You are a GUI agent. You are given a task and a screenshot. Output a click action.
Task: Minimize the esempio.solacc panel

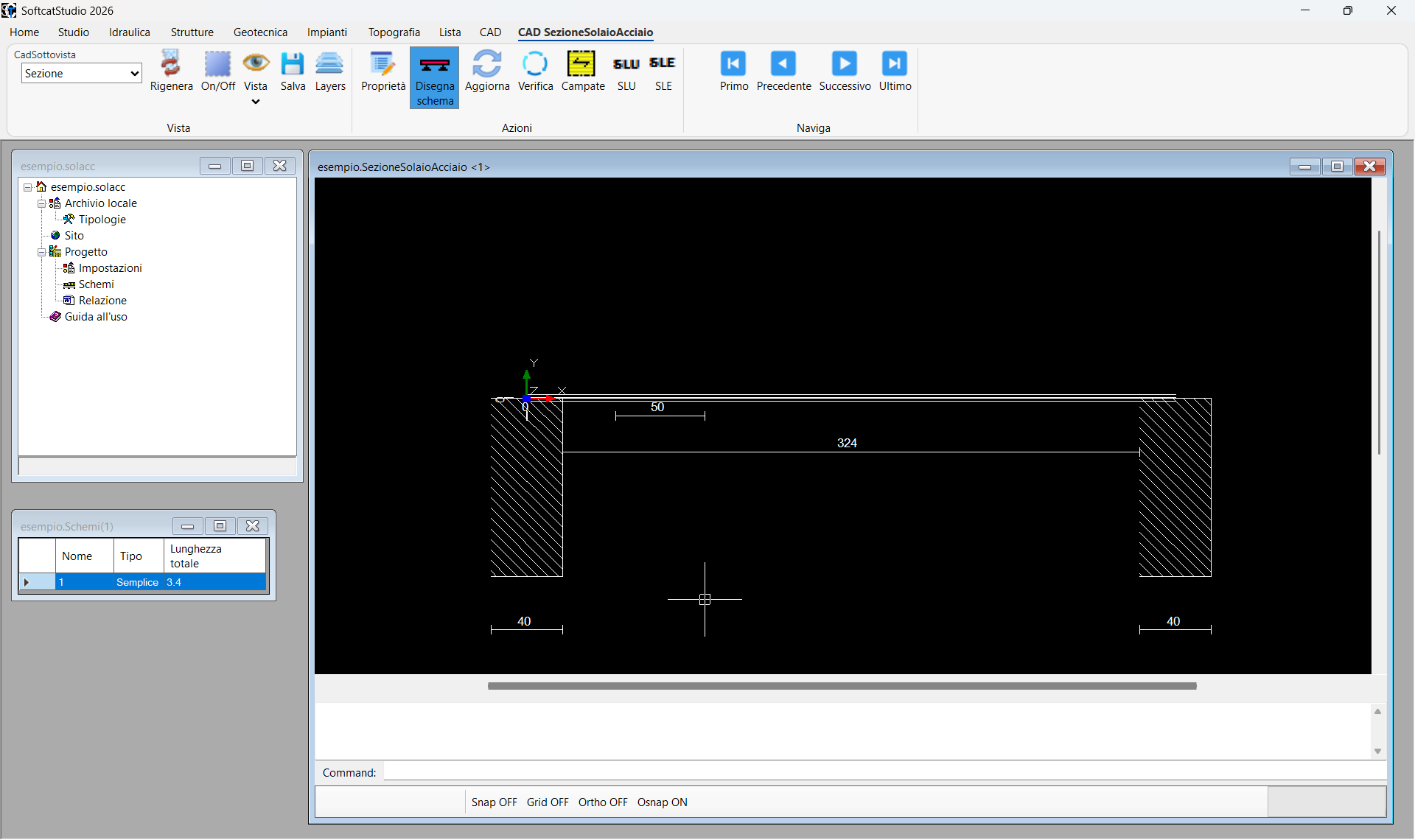coord(214,166)
